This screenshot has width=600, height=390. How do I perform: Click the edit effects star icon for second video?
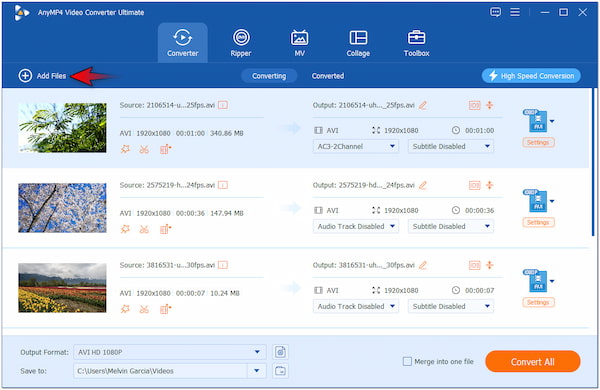(125, 229)
